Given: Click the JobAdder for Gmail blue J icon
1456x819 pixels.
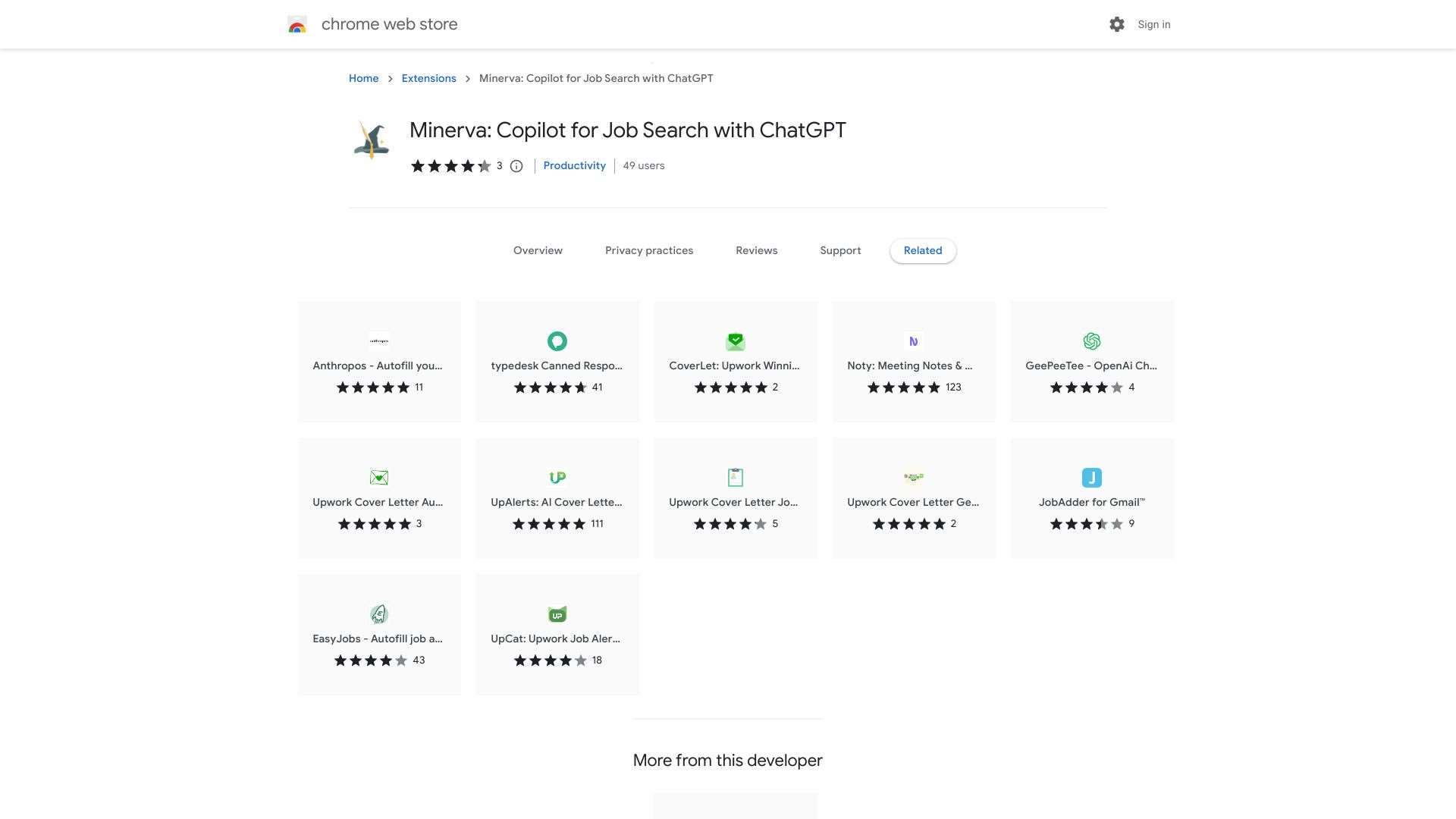Looking at the screenshot, I should [x=1092, y=478].
